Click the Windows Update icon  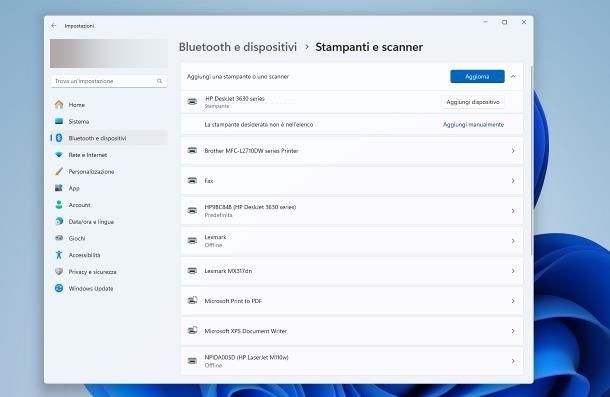[59, 288]
